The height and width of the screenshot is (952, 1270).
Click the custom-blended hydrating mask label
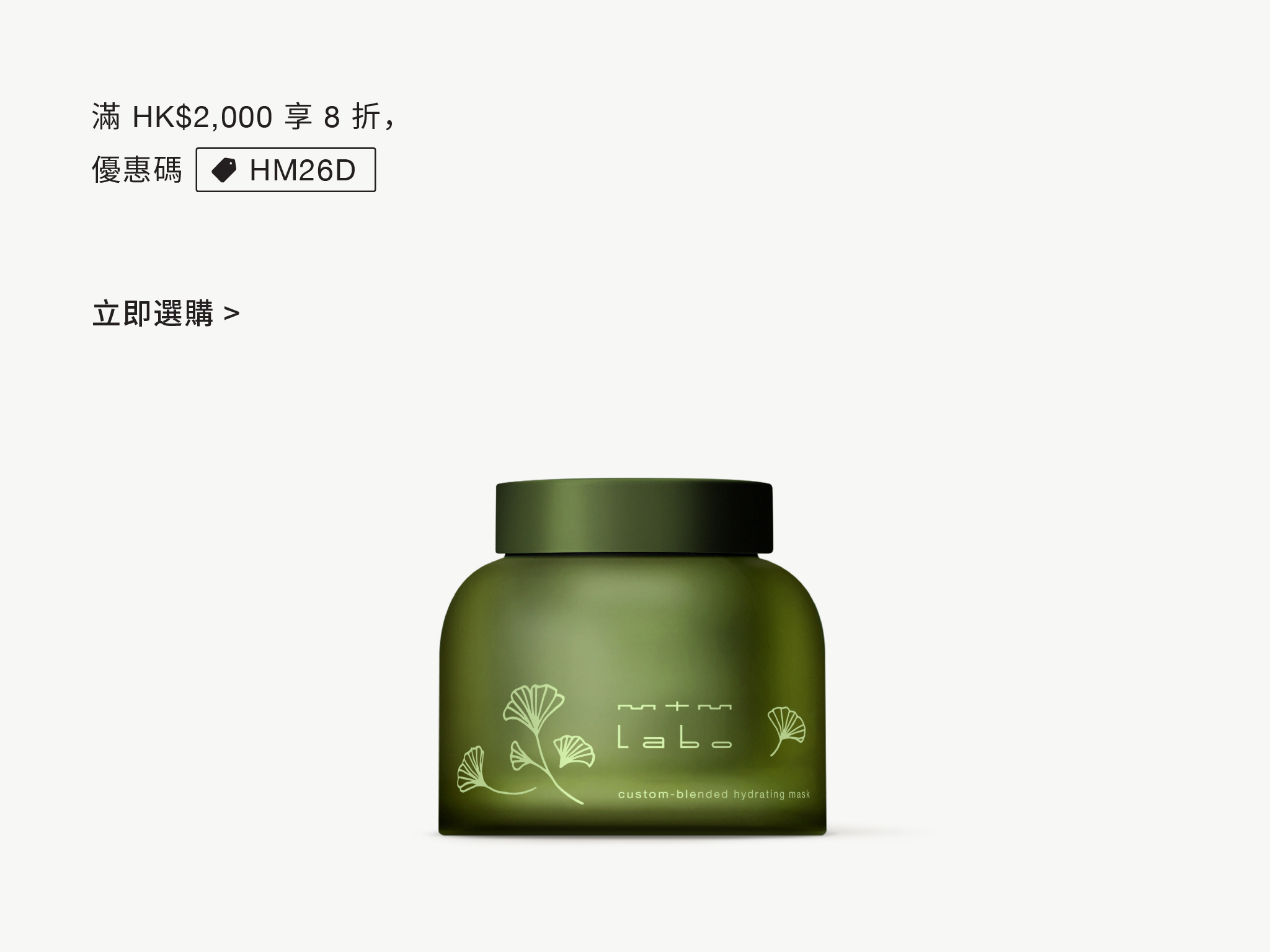point(714,795)
